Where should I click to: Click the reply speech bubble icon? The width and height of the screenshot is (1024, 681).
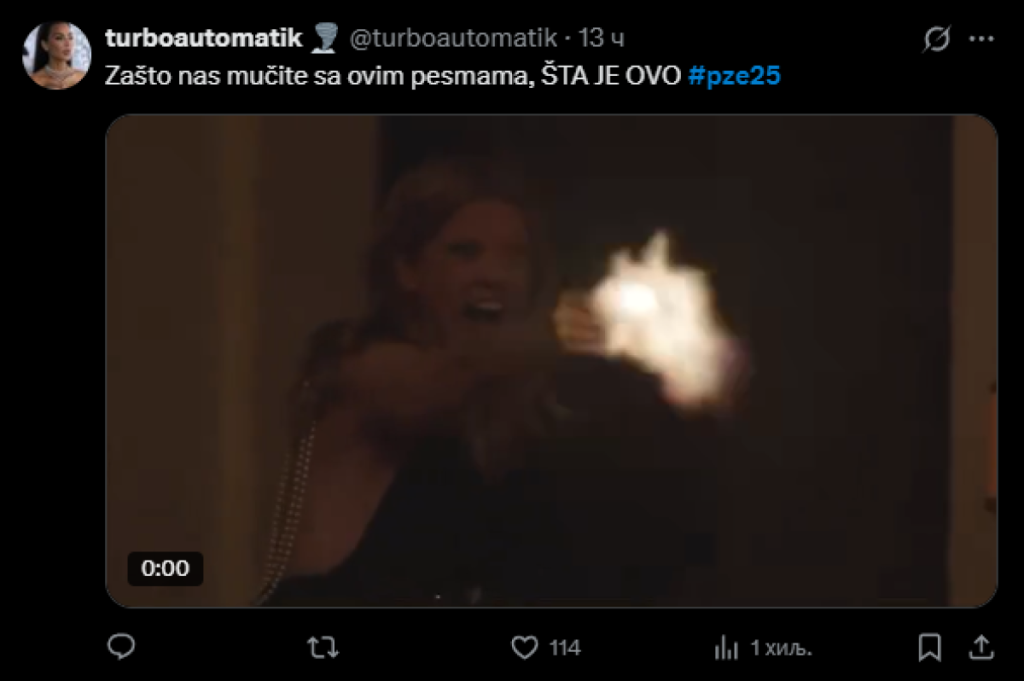coord(121,647)
